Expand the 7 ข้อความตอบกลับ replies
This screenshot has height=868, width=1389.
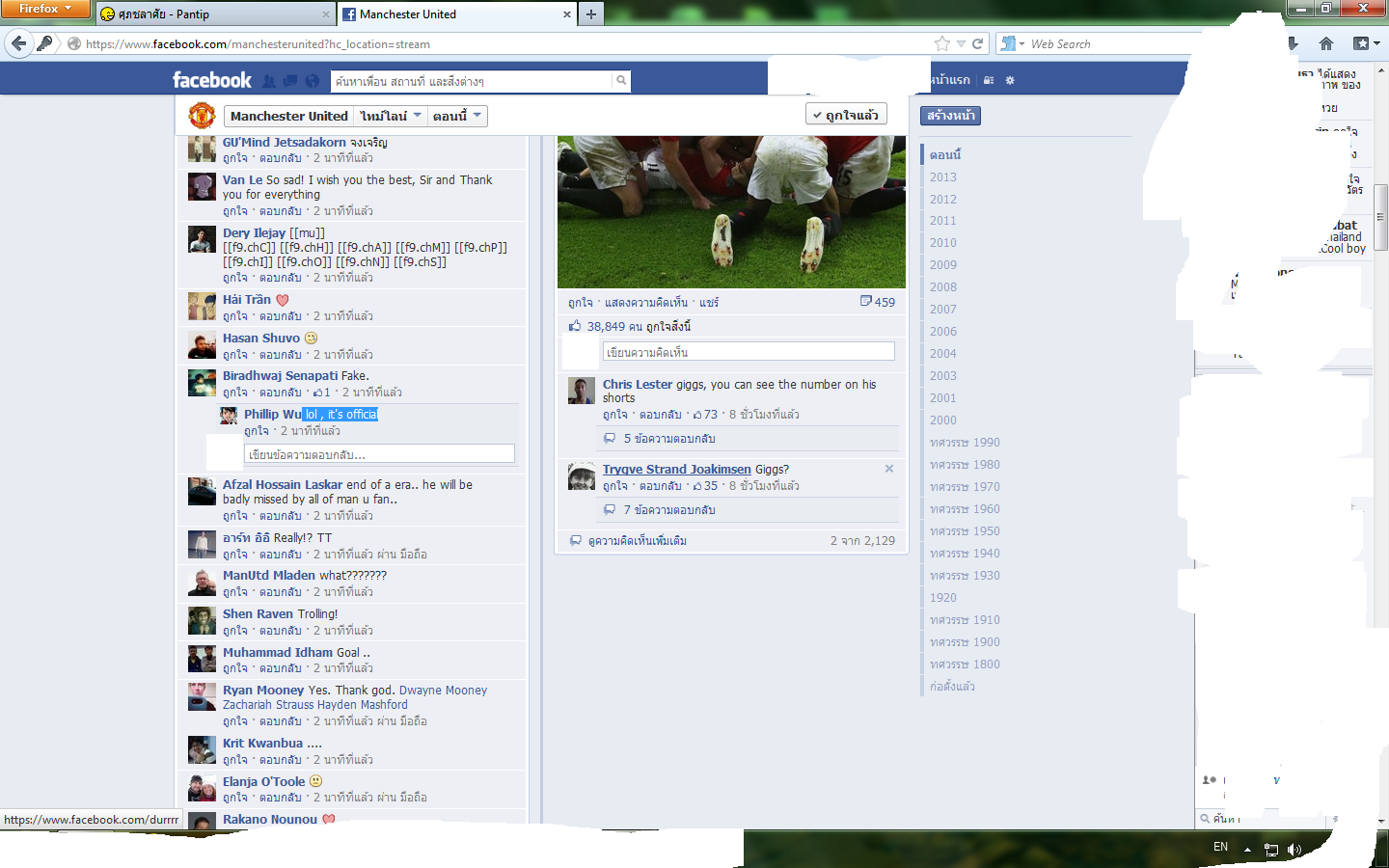pyautogui.click(x=668, y=510)
